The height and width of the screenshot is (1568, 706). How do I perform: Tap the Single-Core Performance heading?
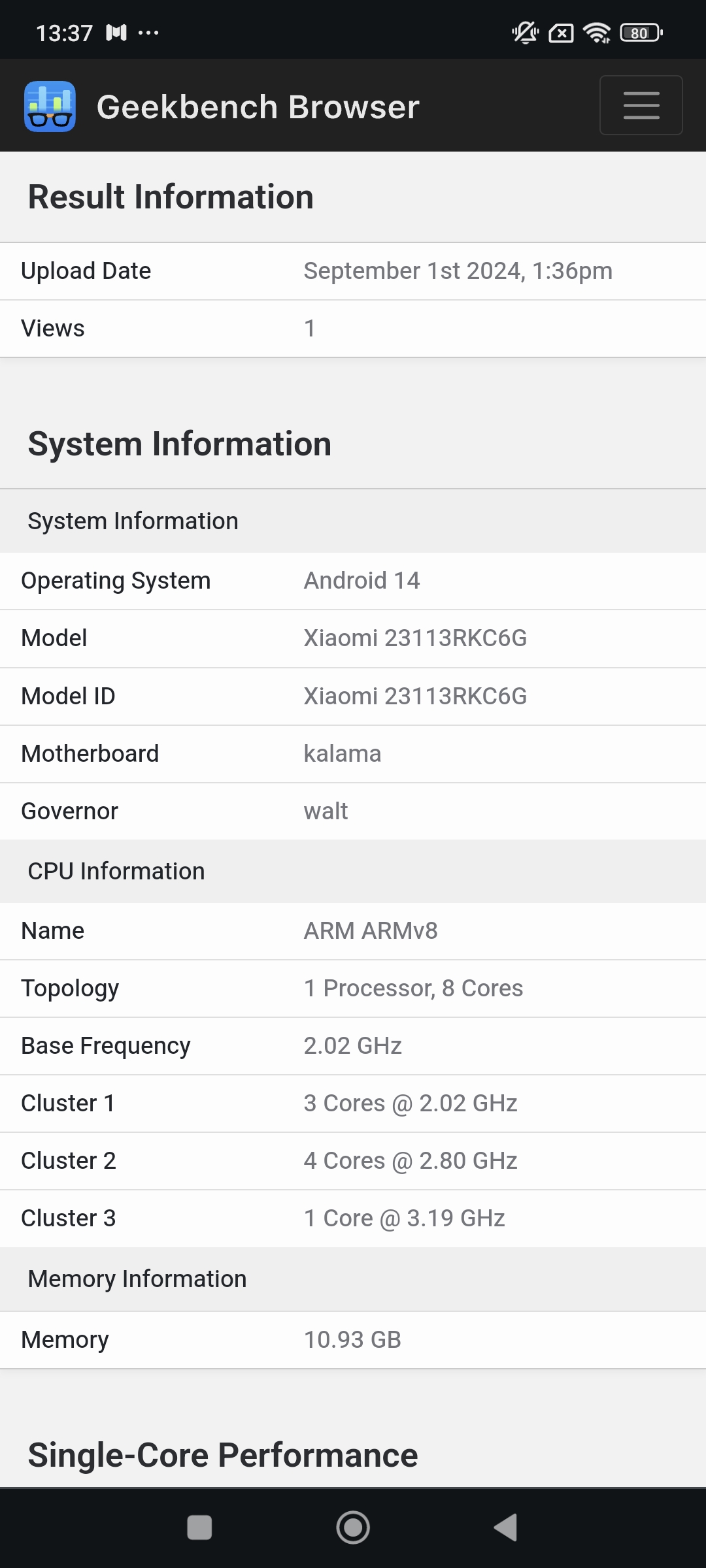(222, 1455)
